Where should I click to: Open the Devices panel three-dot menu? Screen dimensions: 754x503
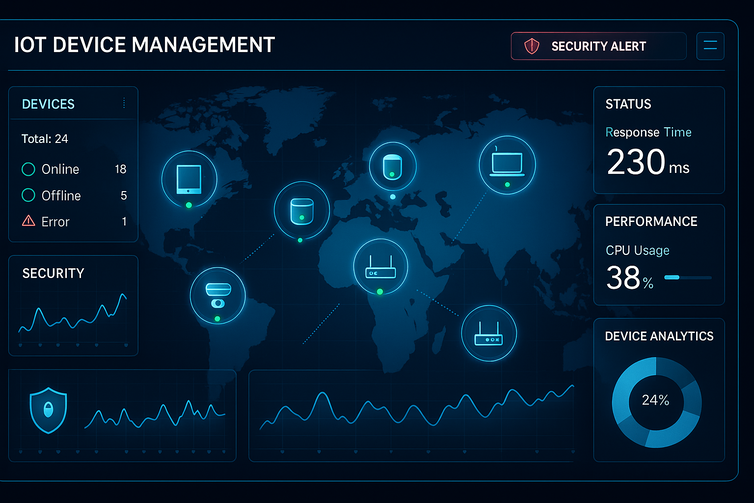click(123, 103)
